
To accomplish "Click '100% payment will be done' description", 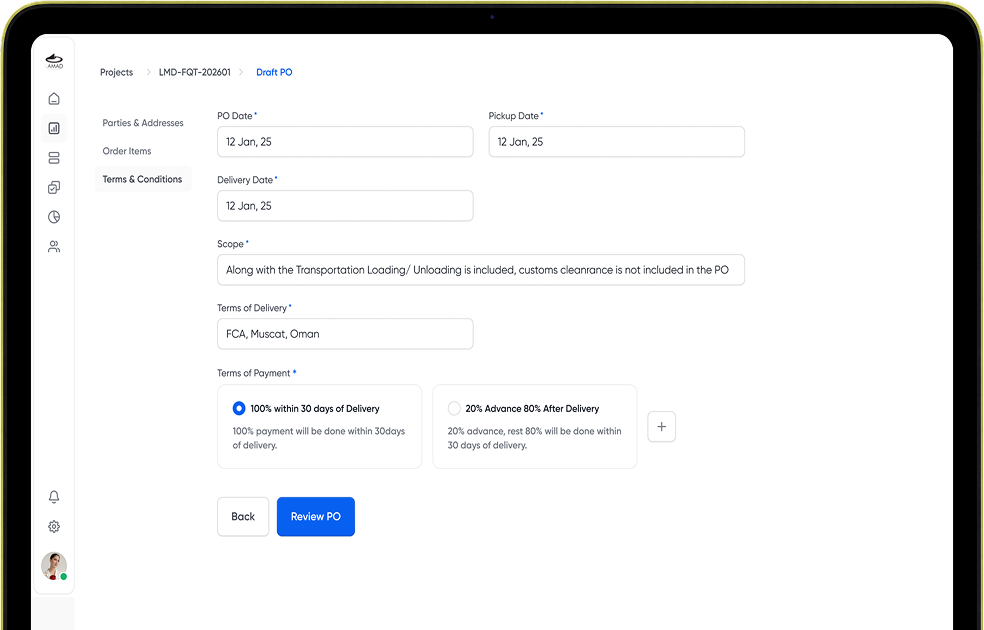I will 319,438.
